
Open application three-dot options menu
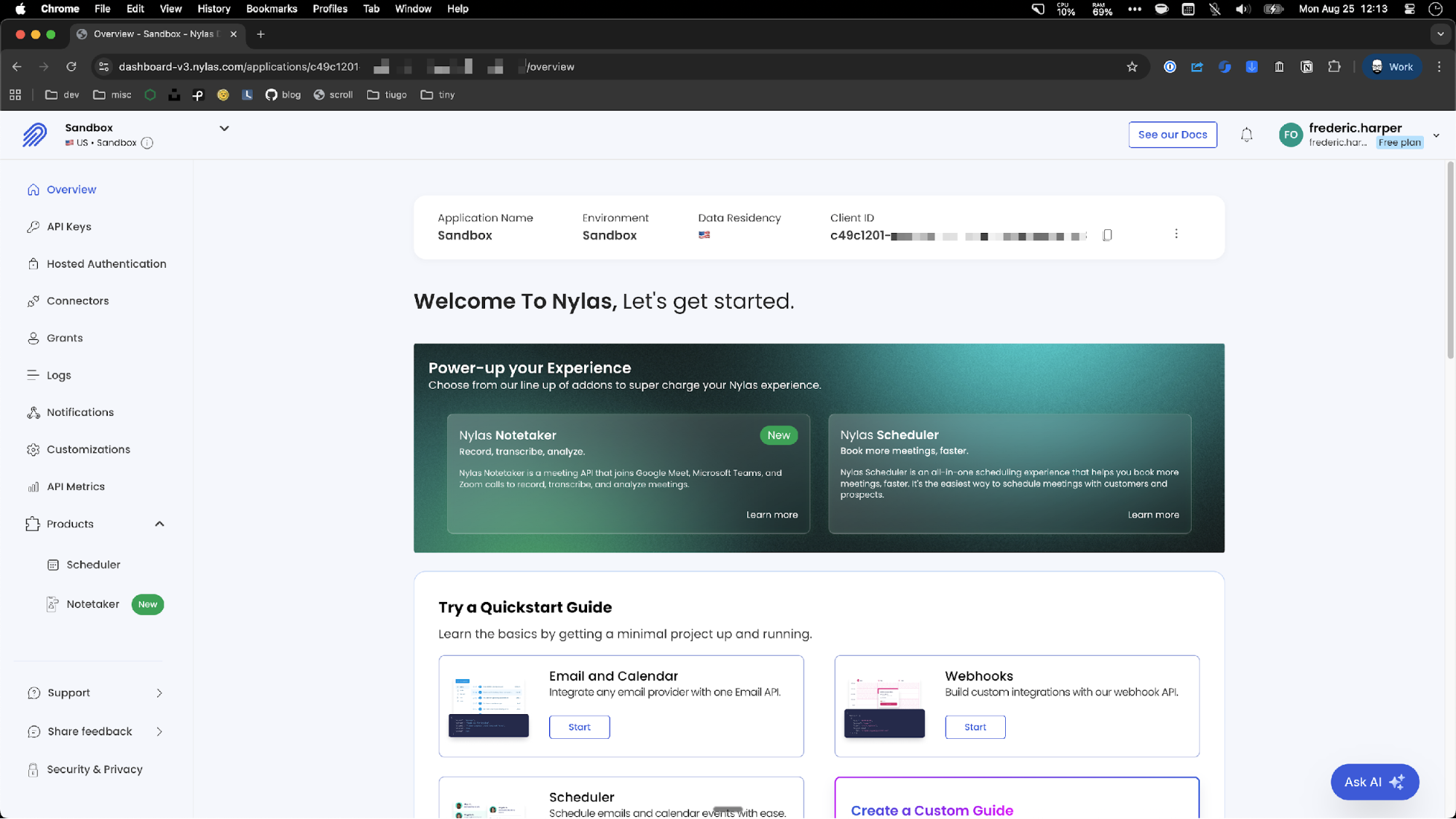[1176, 234]
